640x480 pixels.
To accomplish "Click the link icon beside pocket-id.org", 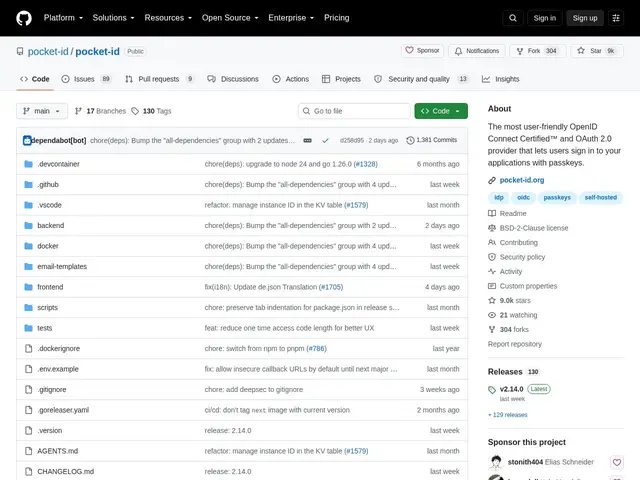I will coord(492,180).
